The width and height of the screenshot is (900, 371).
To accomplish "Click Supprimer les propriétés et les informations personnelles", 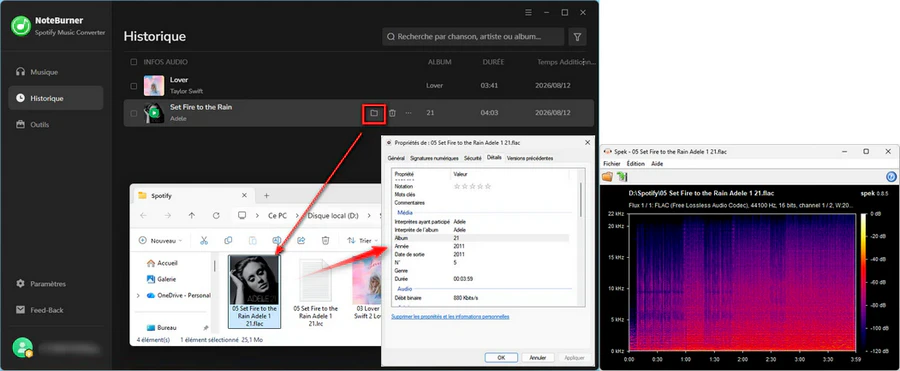I will [450, 316].
